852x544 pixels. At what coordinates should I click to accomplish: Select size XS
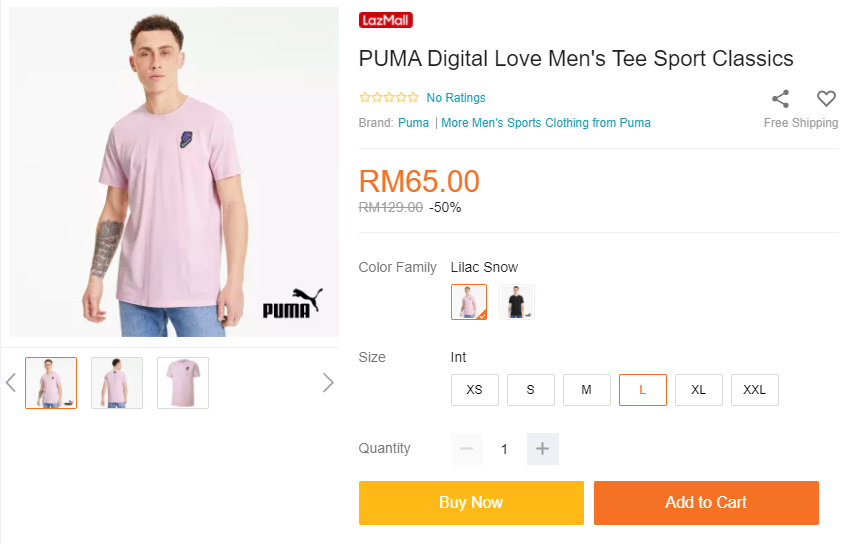pos(474,390)
